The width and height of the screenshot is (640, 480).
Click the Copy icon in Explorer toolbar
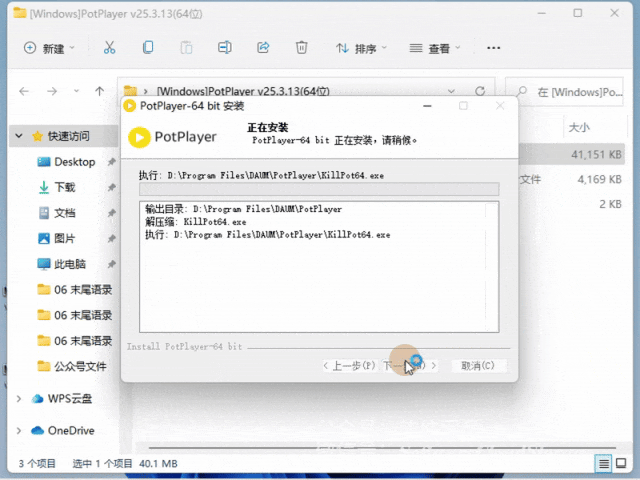click(x=148, y=48)
